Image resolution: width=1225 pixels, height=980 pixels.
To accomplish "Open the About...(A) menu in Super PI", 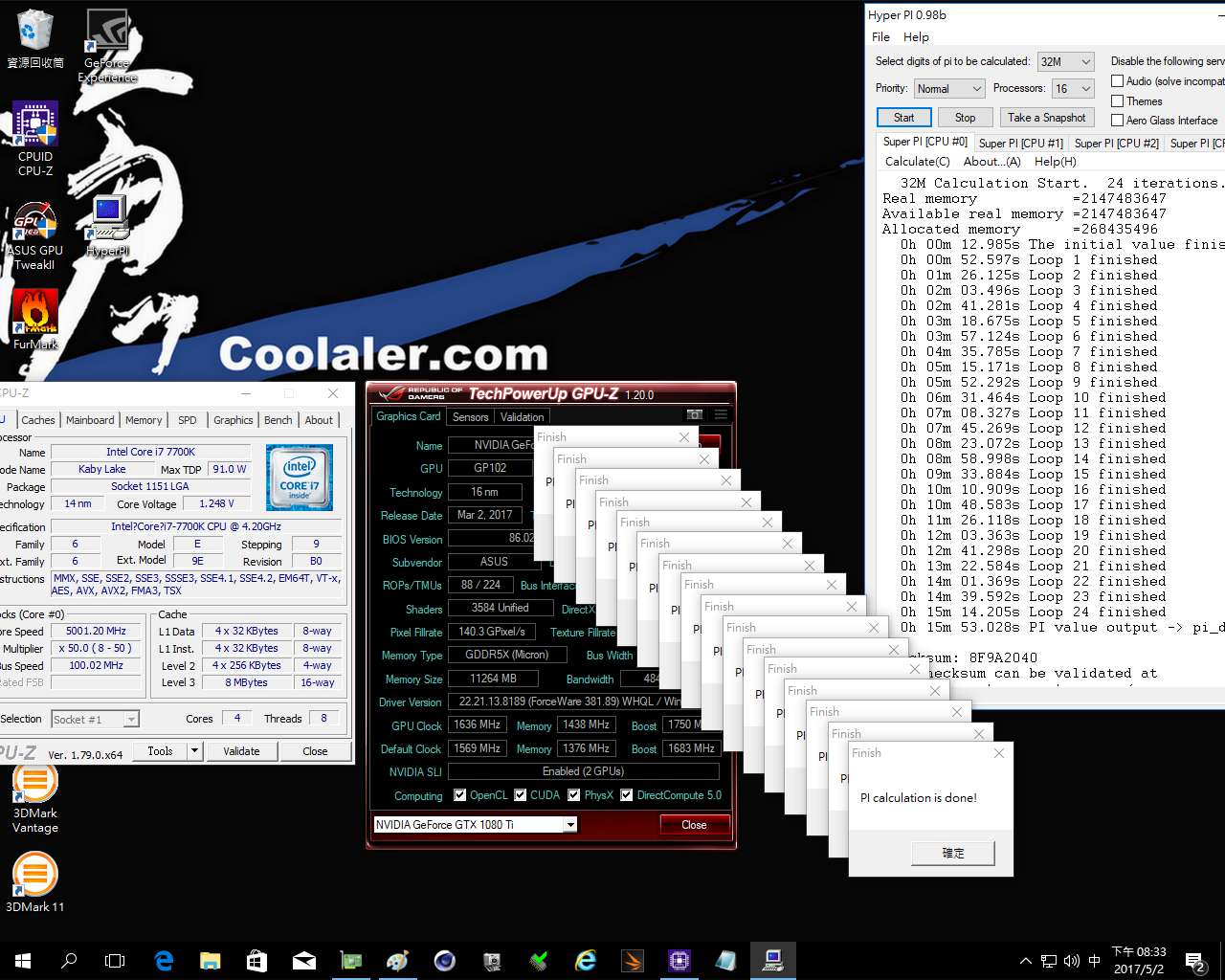I will 991,162.
